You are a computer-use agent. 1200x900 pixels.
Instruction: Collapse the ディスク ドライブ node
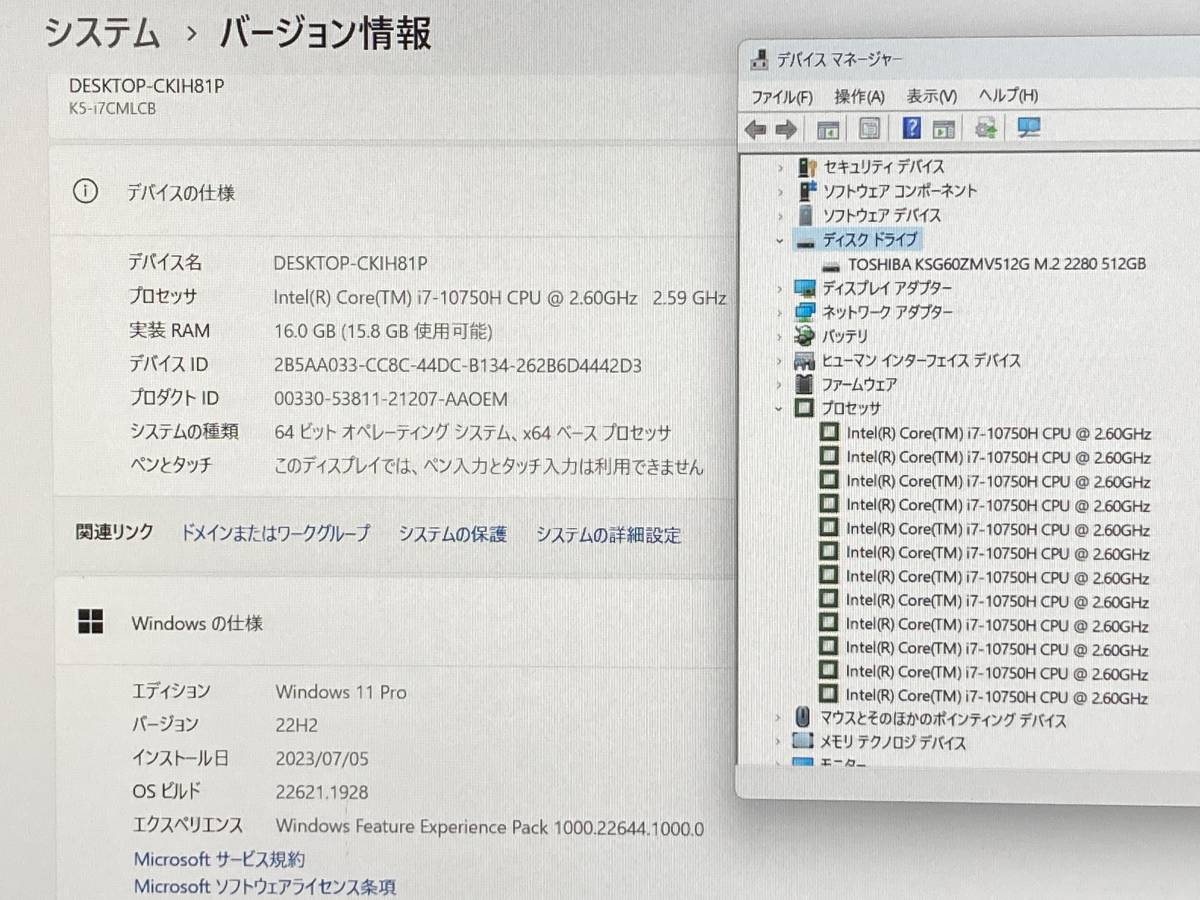tap(780, 240)
